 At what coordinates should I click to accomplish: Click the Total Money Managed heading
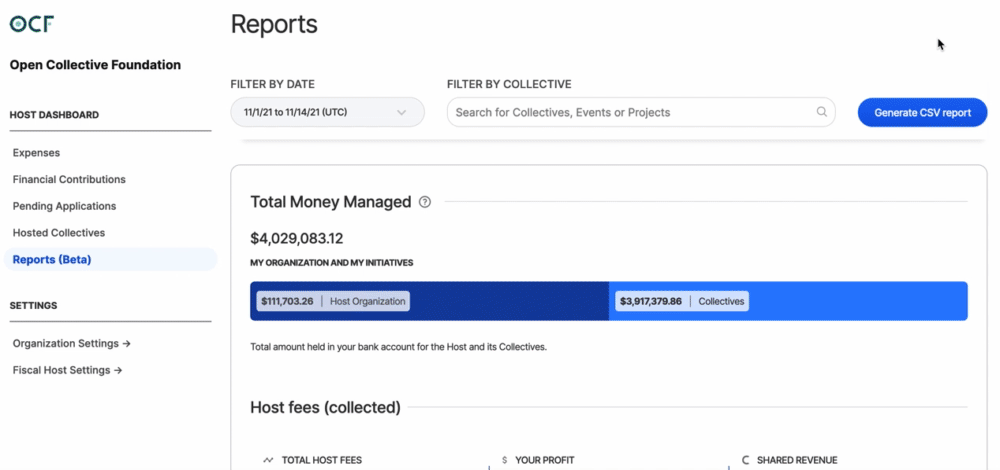click(x=330, y=202)
